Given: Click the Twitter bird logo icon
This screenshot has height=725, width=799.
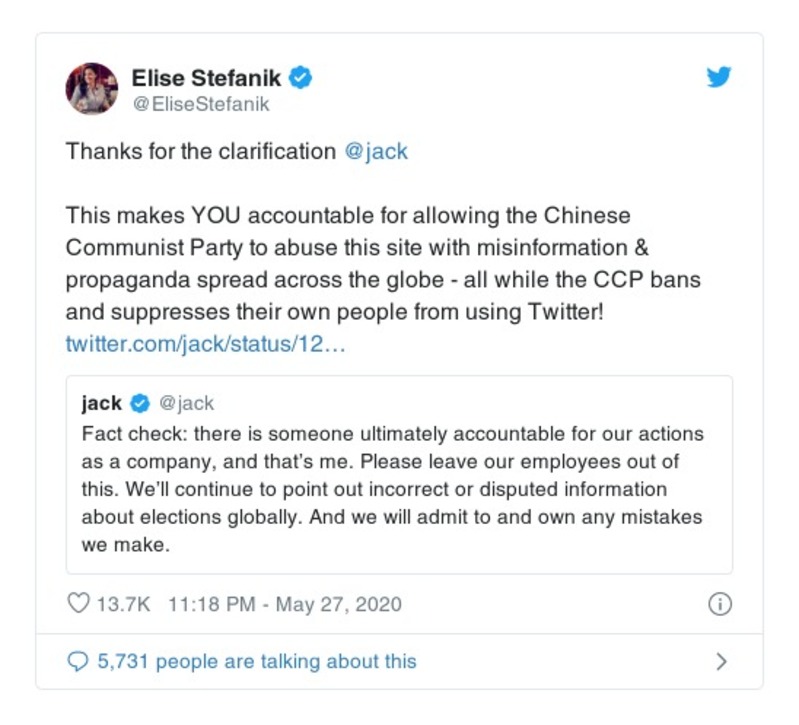Looking at the screenshot, I should (x=719, y=79).
